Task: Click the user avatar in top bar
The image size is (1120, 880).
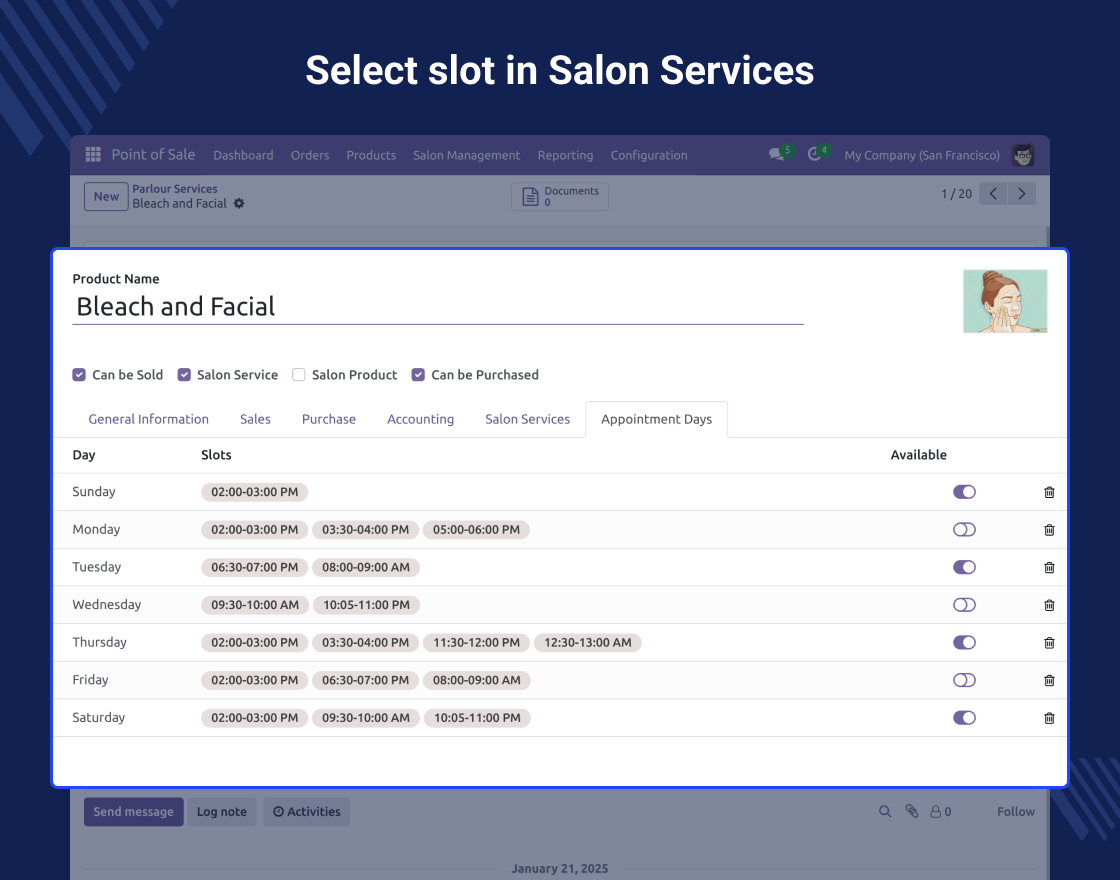Action: point(1023,155)
